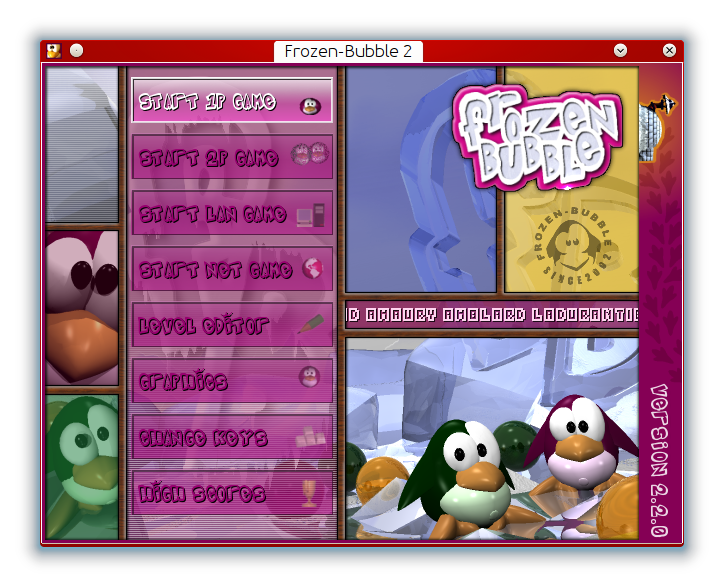
Task: Click the Frozen-Bubble 2 window title
Action: [x=348, y=51]
